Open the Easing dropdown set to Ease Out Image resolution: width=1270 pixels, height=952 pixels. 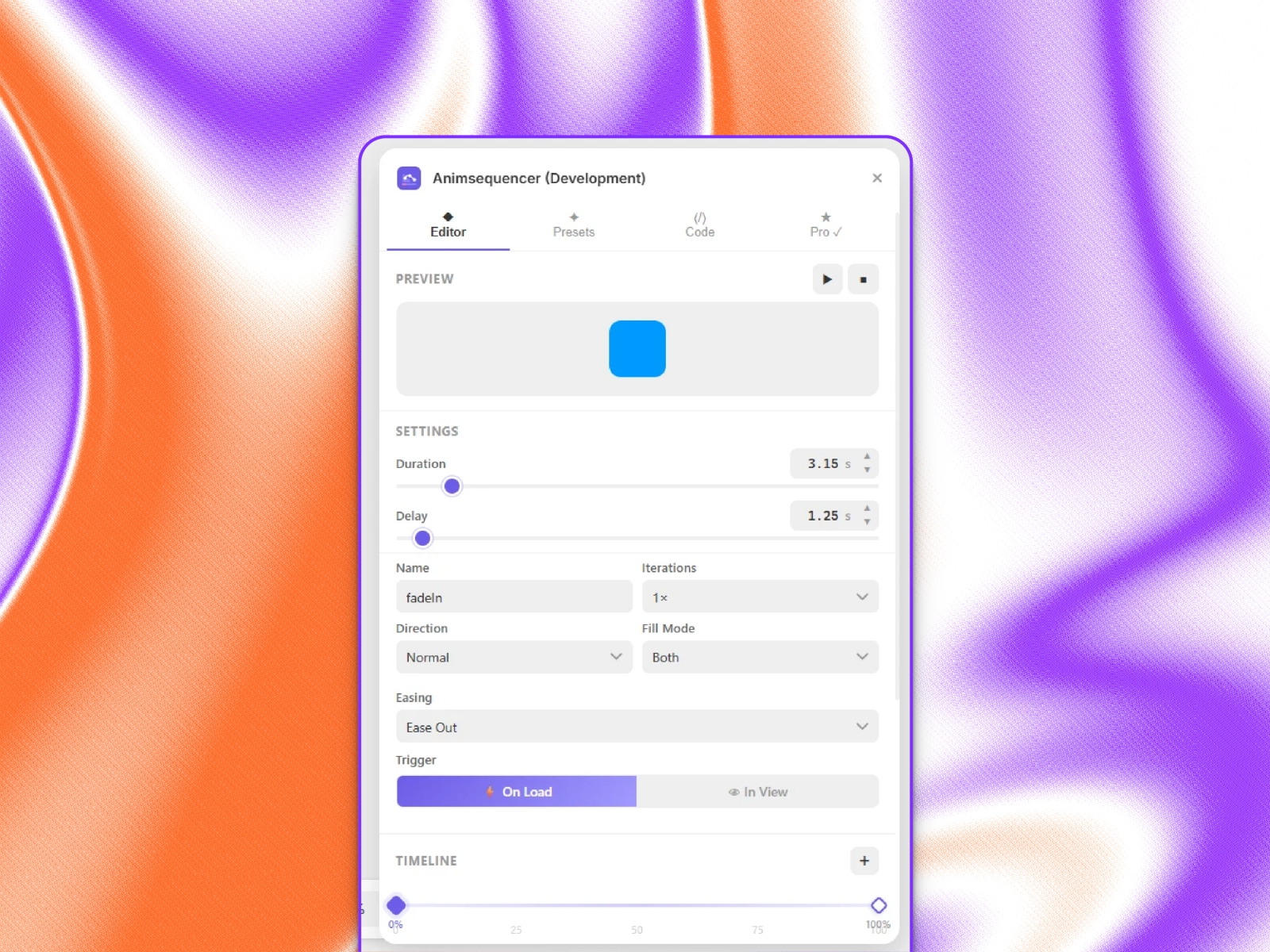pos(637,727)
